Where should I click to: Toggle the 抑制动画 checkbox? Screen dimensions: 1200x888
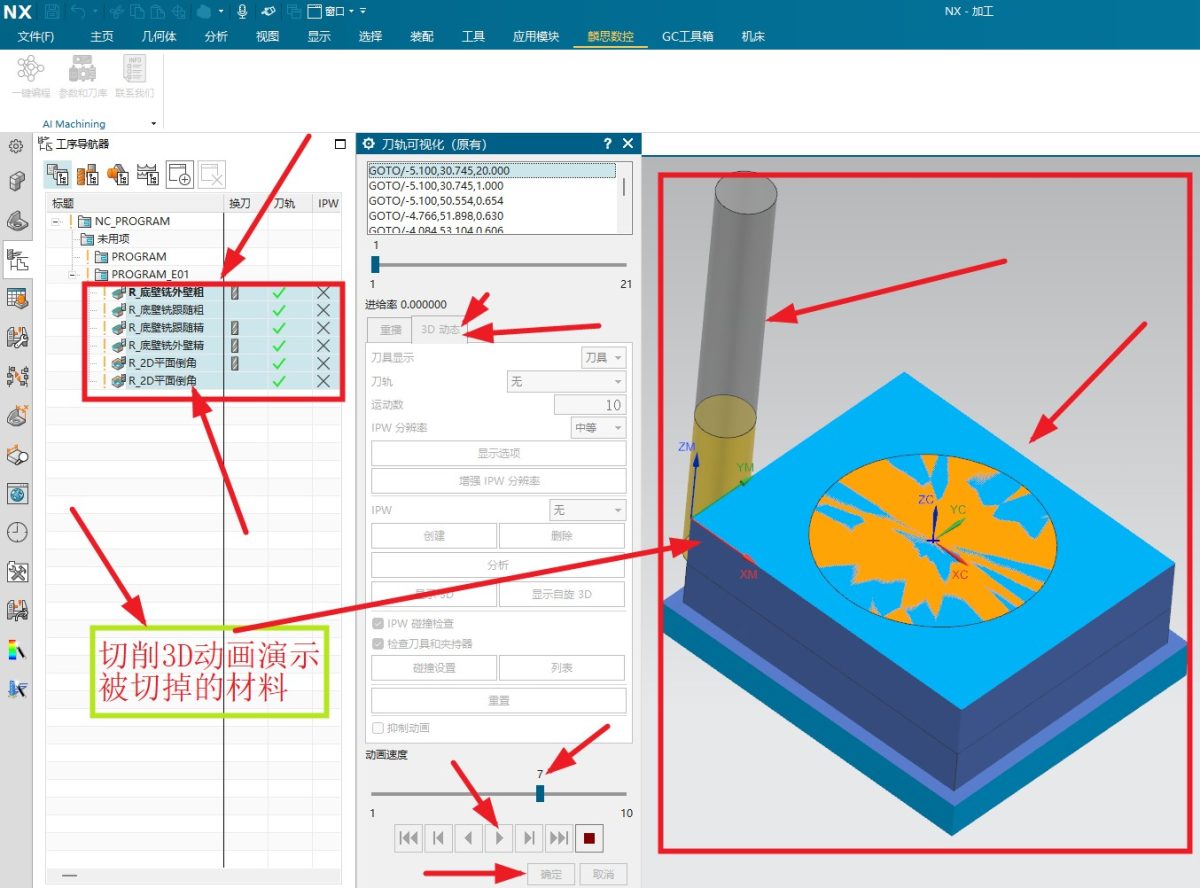(x=378, y=728)
